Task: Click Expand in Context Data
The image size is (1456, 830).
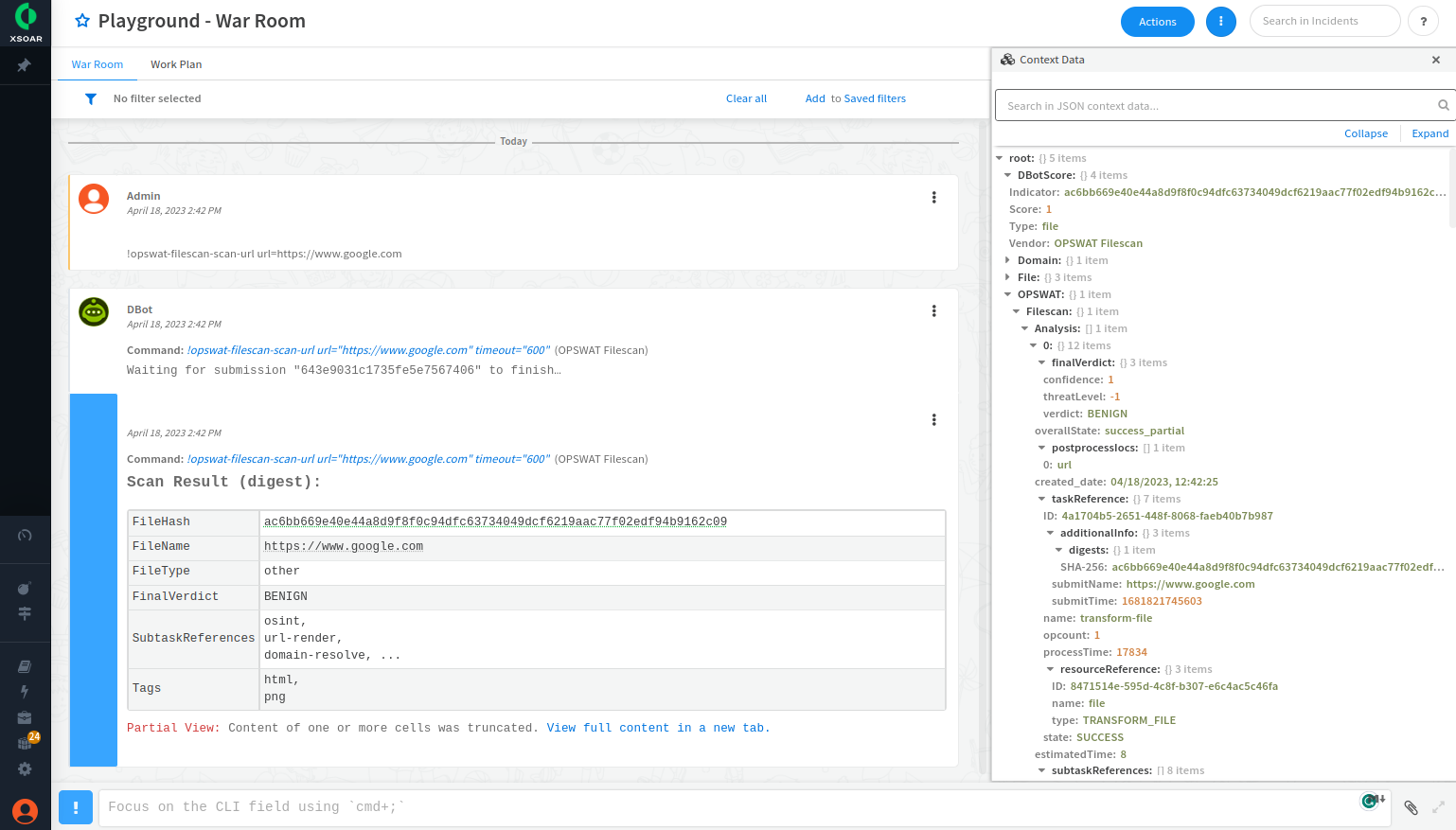Action: tap(1429, 133)
